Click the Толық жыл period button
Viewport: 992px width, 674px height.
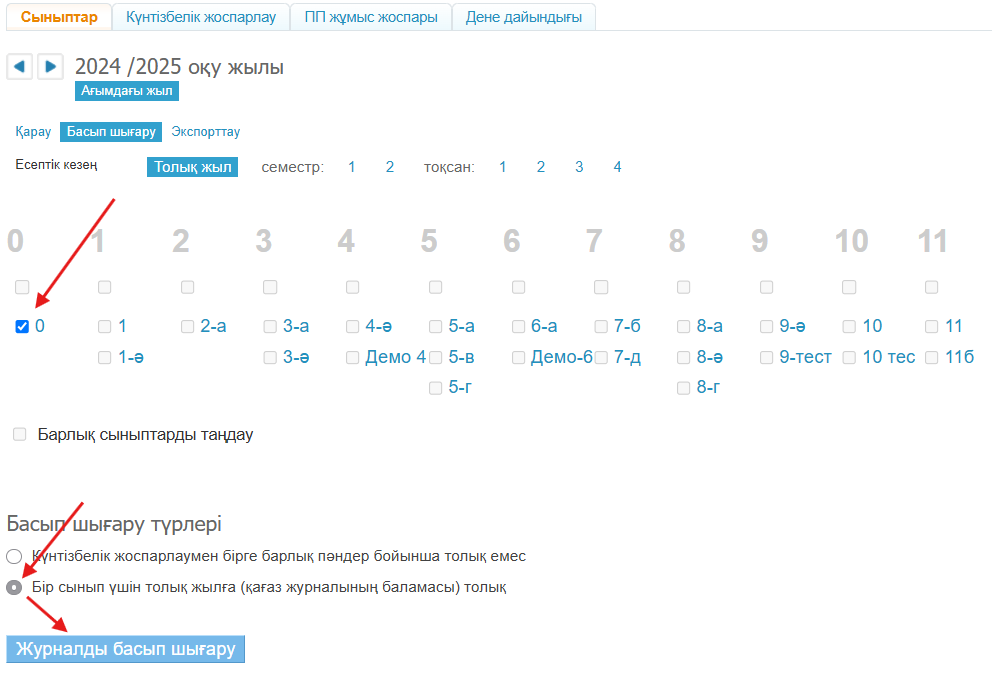[192, 166]
